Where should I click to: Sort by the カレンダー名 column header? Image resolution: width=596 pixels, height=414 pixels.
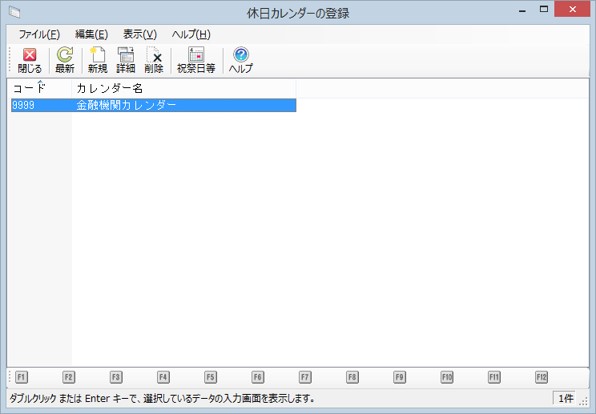pos(184,89)
